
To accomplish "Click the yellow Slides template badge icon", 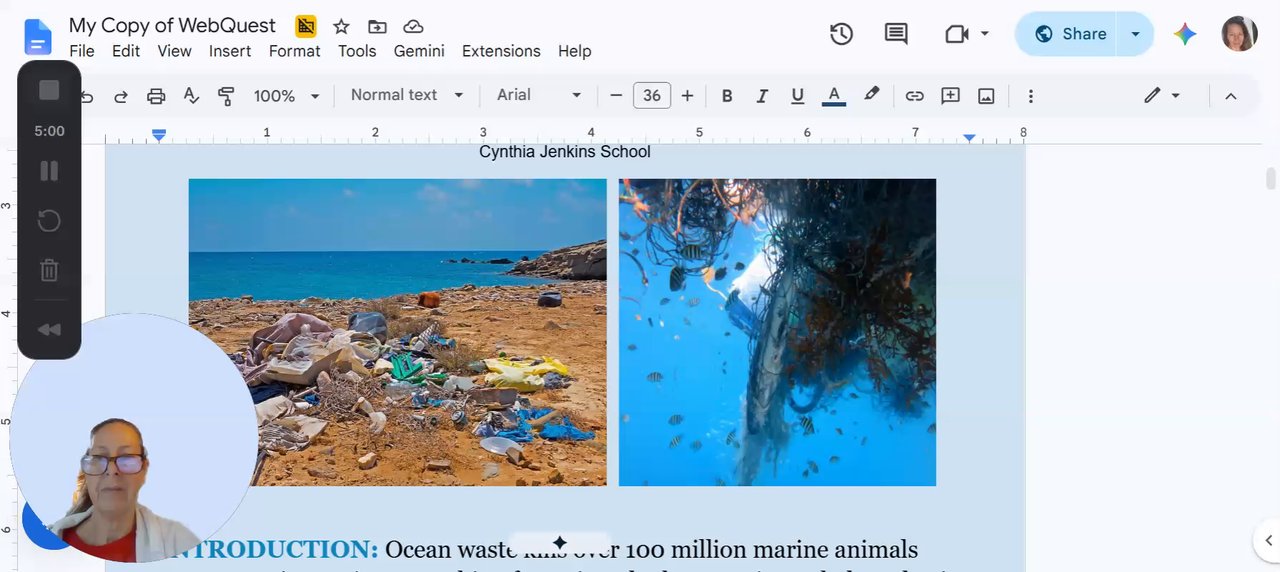I will click(306, 26).
